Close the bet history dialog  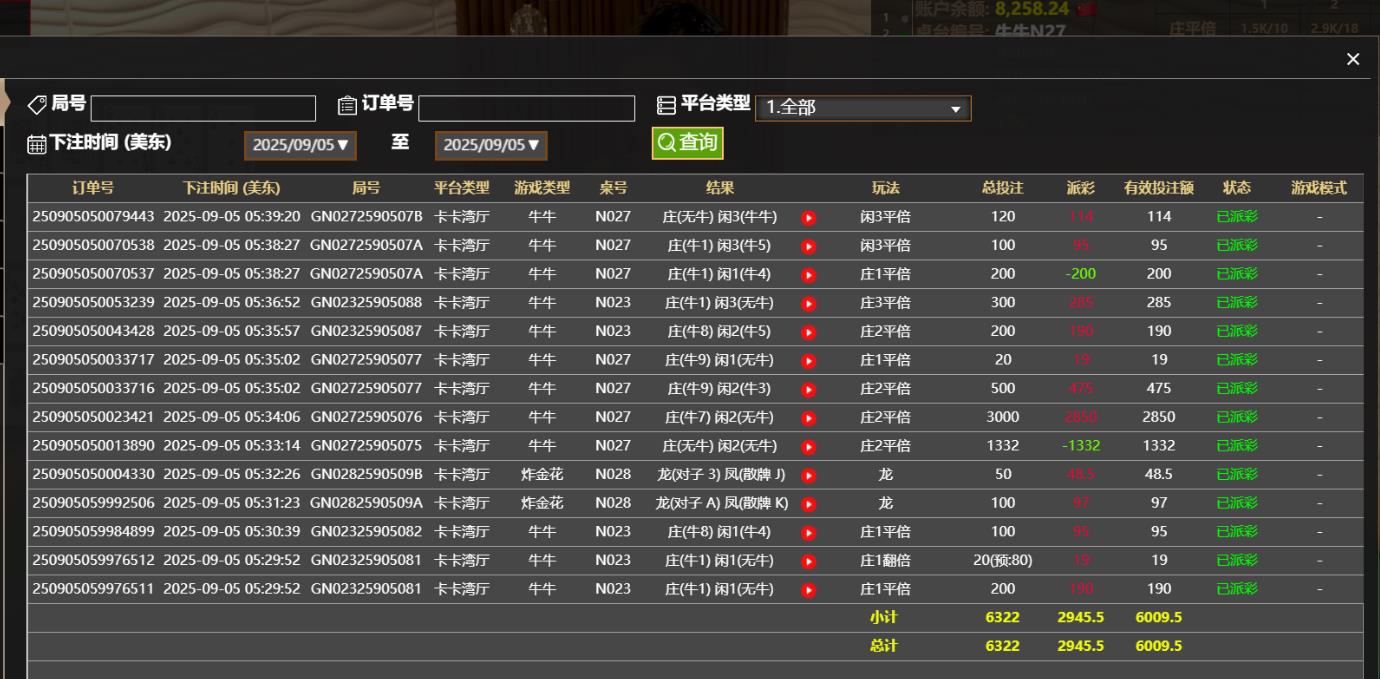[1353, 59]
